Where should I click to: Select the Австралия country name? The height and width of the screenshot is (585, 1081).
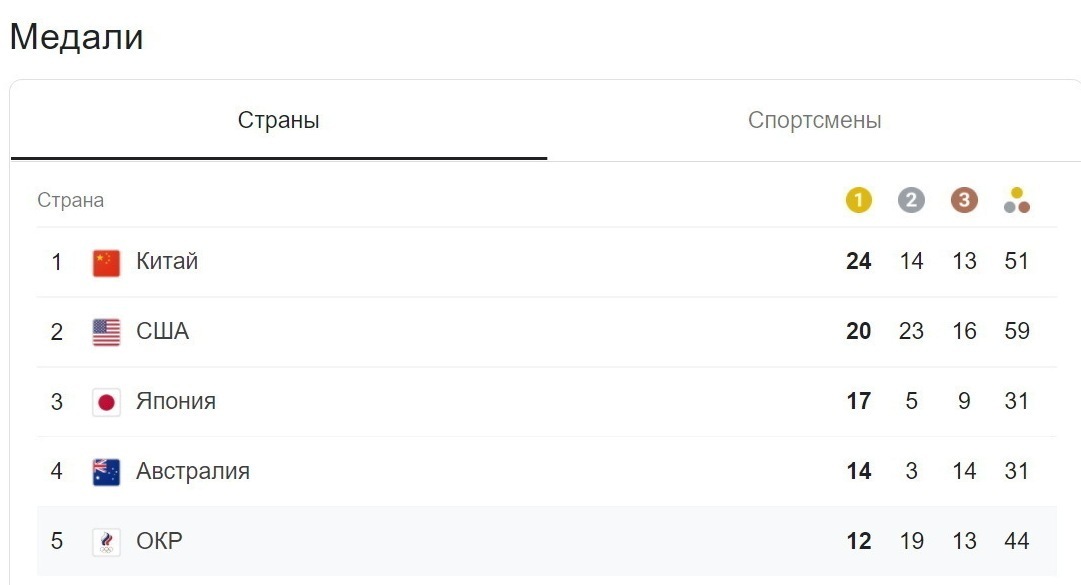(x=193, y=472)
